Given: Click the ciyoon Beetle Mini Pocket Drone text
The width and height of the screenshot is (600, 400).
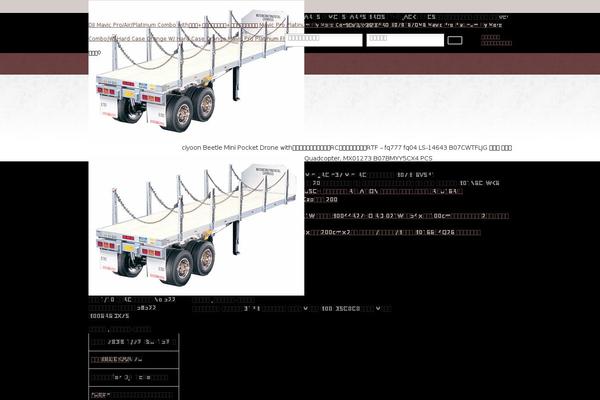Looking at the screenshot, I should click(x=347, y=148).
